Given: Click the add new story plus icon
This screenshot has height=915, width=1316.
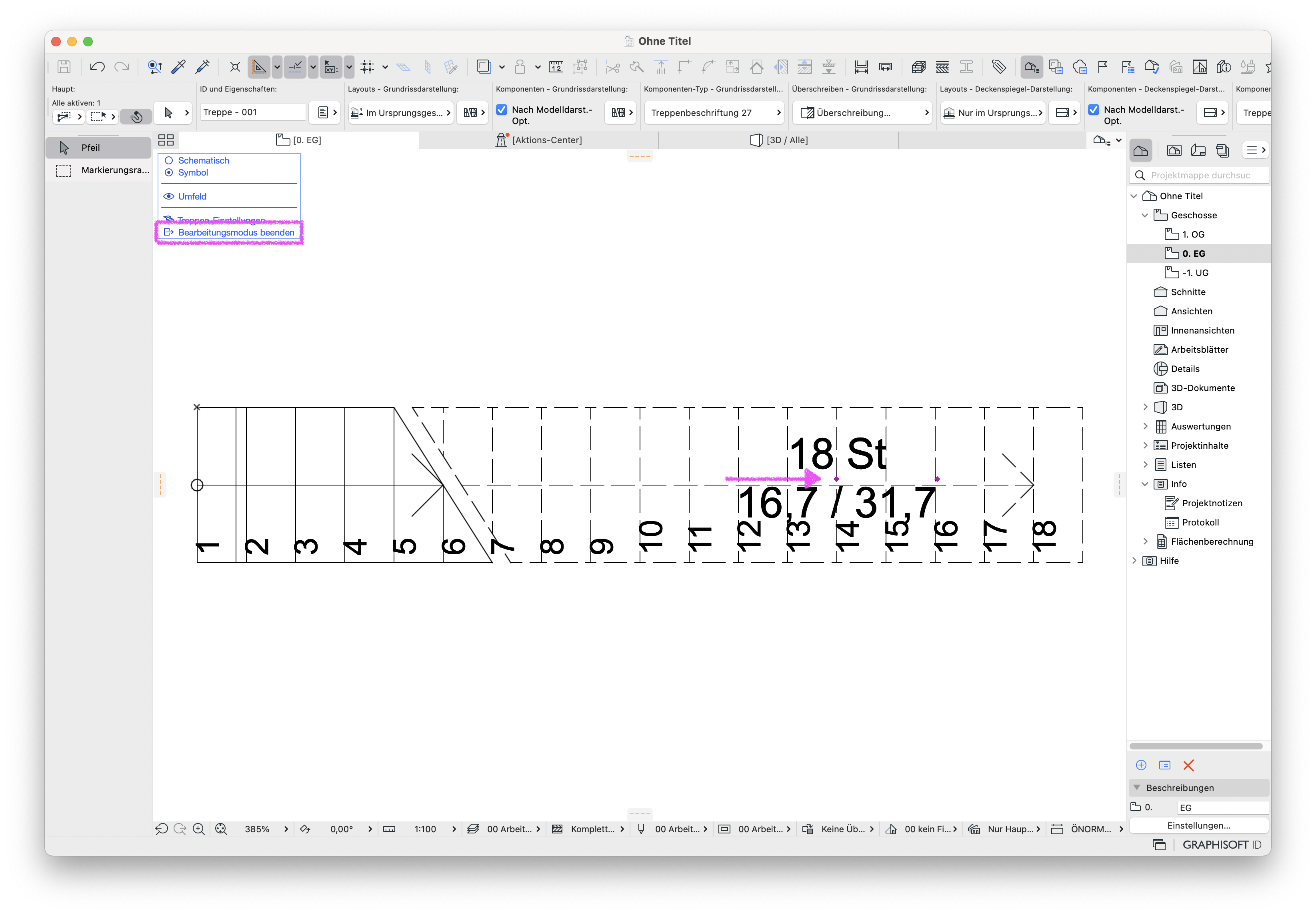Looking at the screenshot, I should click(1141, 765).
